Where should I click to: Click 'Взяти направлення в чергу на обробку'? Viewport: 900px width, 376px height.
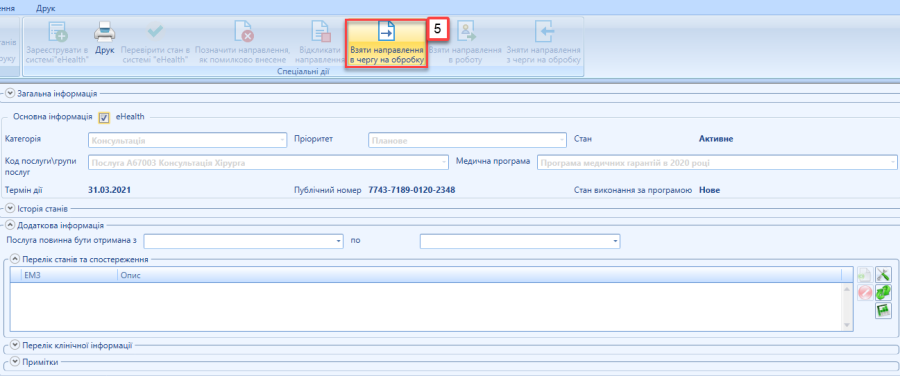386,44
